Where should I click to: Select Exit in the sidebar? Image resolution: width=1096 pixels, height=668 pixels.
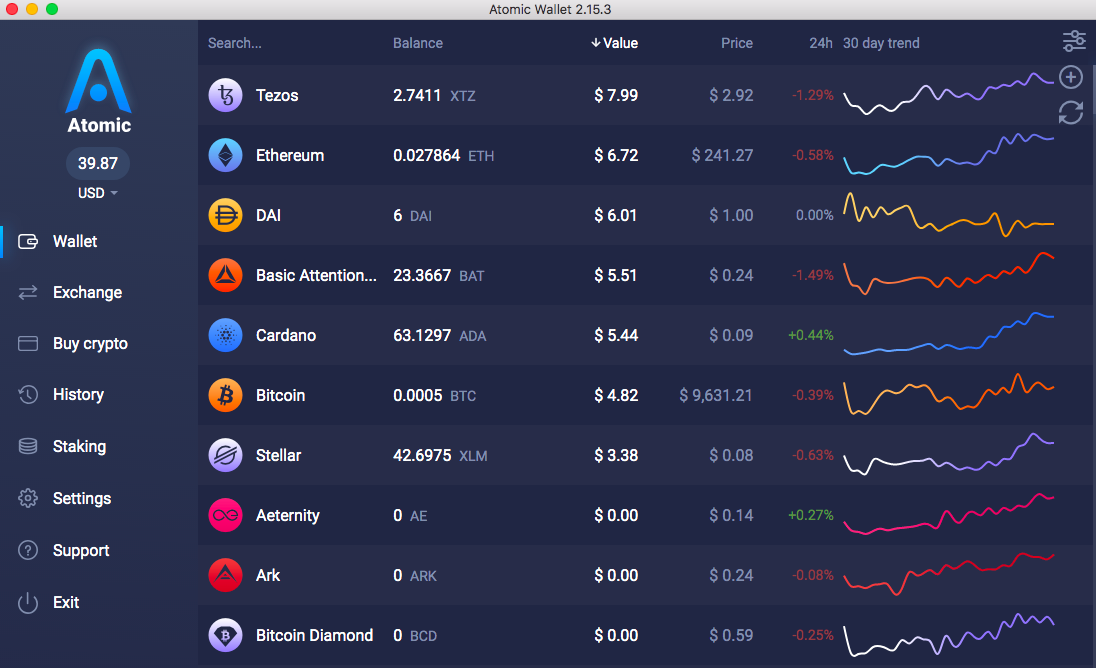pyautogui.click(x=66, y=602)
